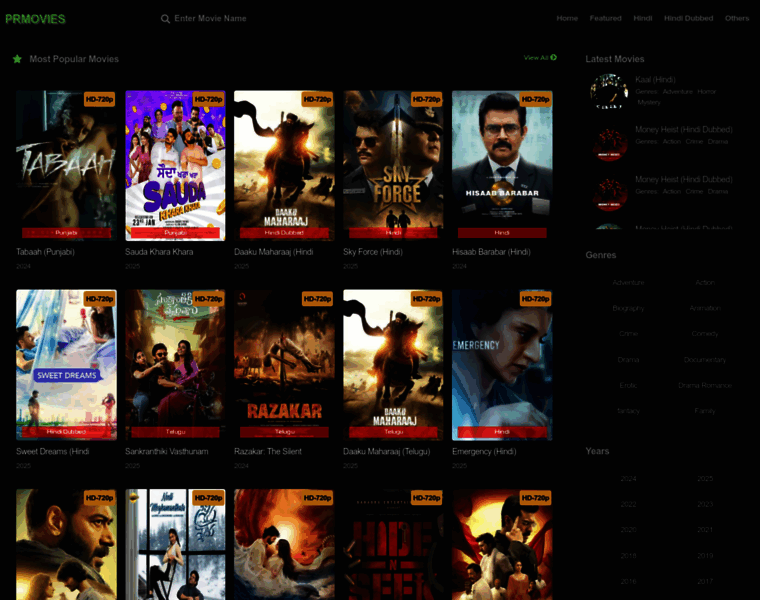Click the Hisaab Barabar (Hindi) title
The height and width of the screenshot is (600, 760).
click(491, 252)
